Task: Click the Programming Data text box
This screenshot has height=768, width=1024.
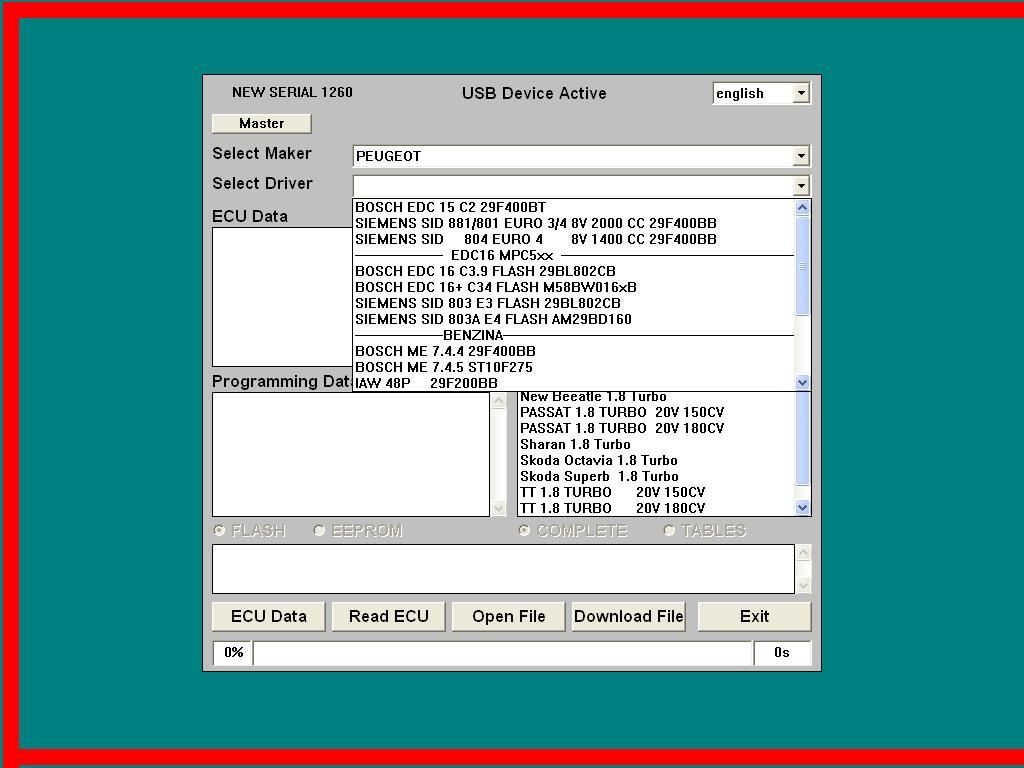Action: click(x=351, y=454)
